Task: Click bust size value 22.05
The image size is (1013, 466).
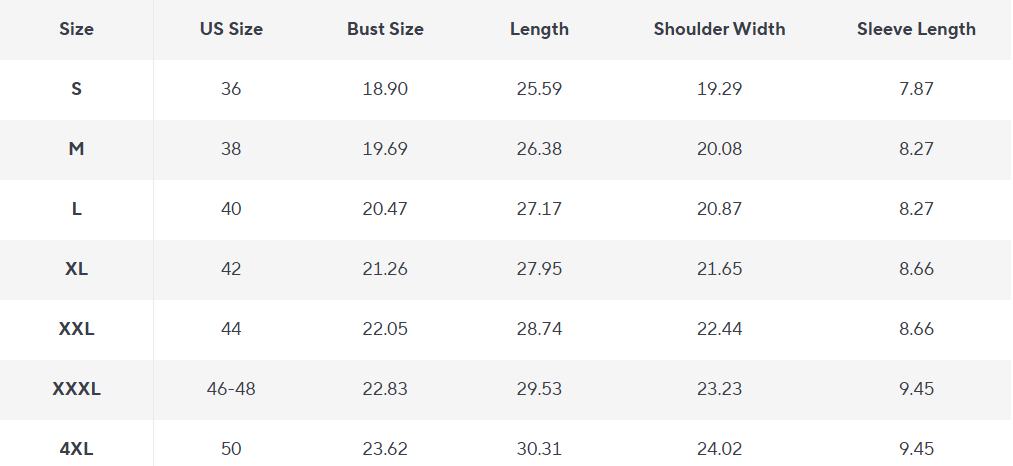Action: tap(385, 329)
